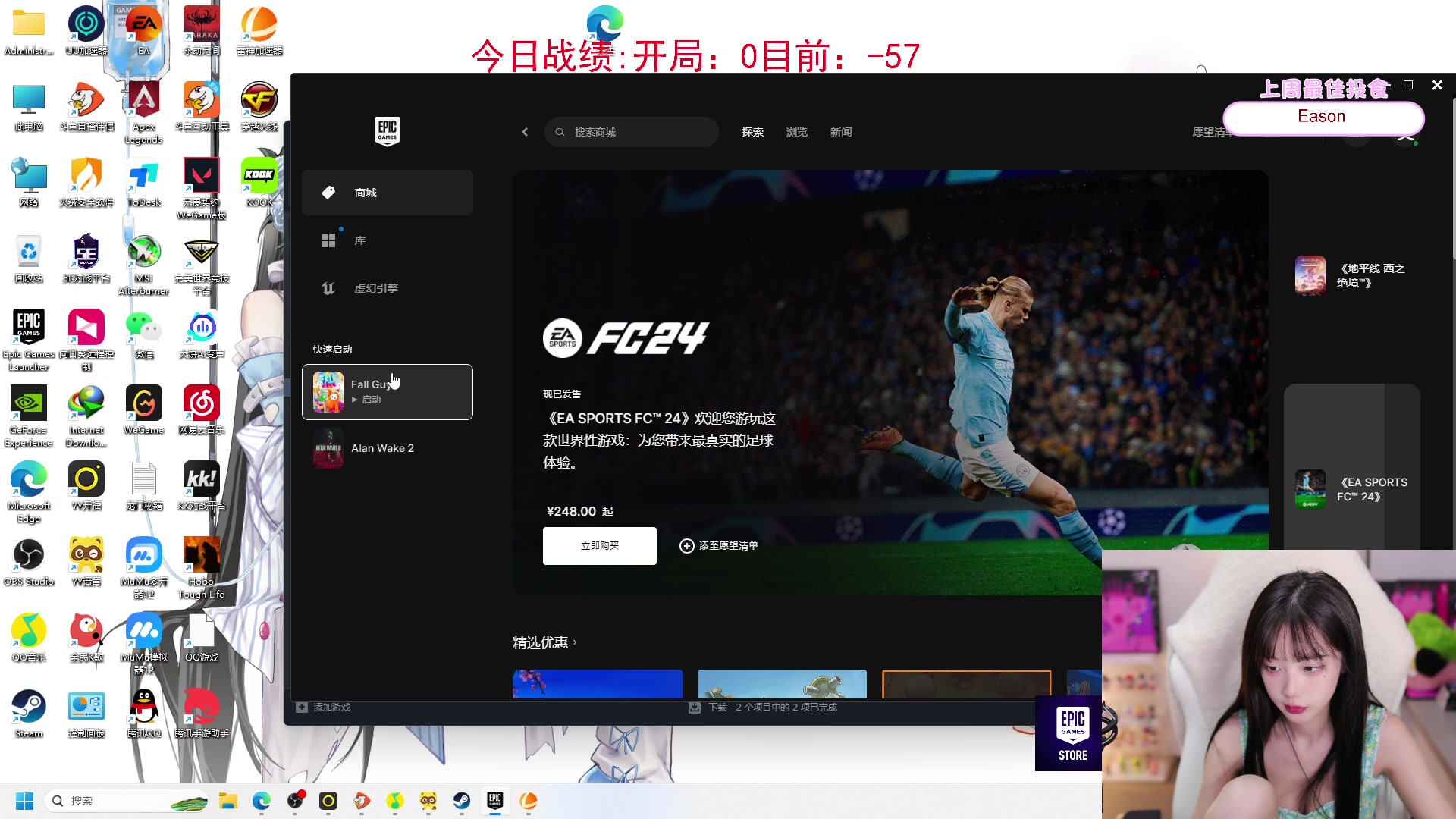Viewport: 1456px width, 819px height.
Task: Open 回收站 recycle bin icon
Action: (29, 259)
